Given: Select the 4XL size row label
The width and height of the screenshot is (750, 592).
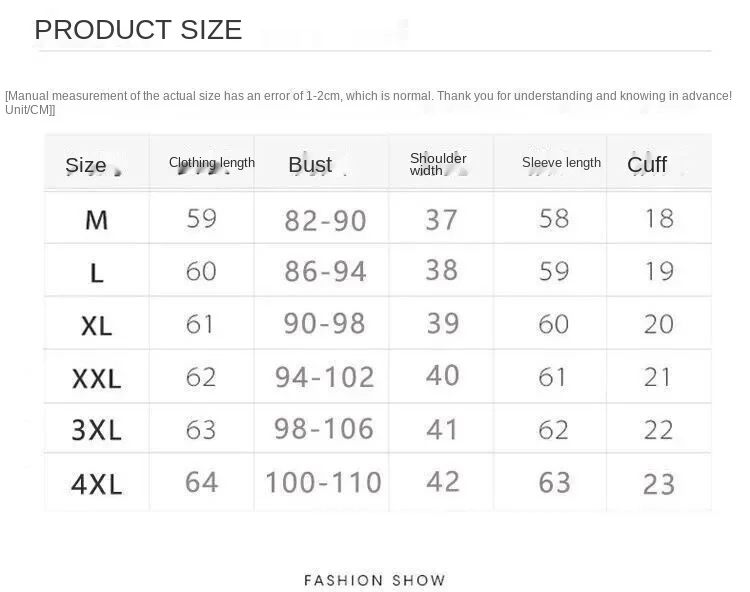Looking at the screenshot, I should tap(96, 485).
